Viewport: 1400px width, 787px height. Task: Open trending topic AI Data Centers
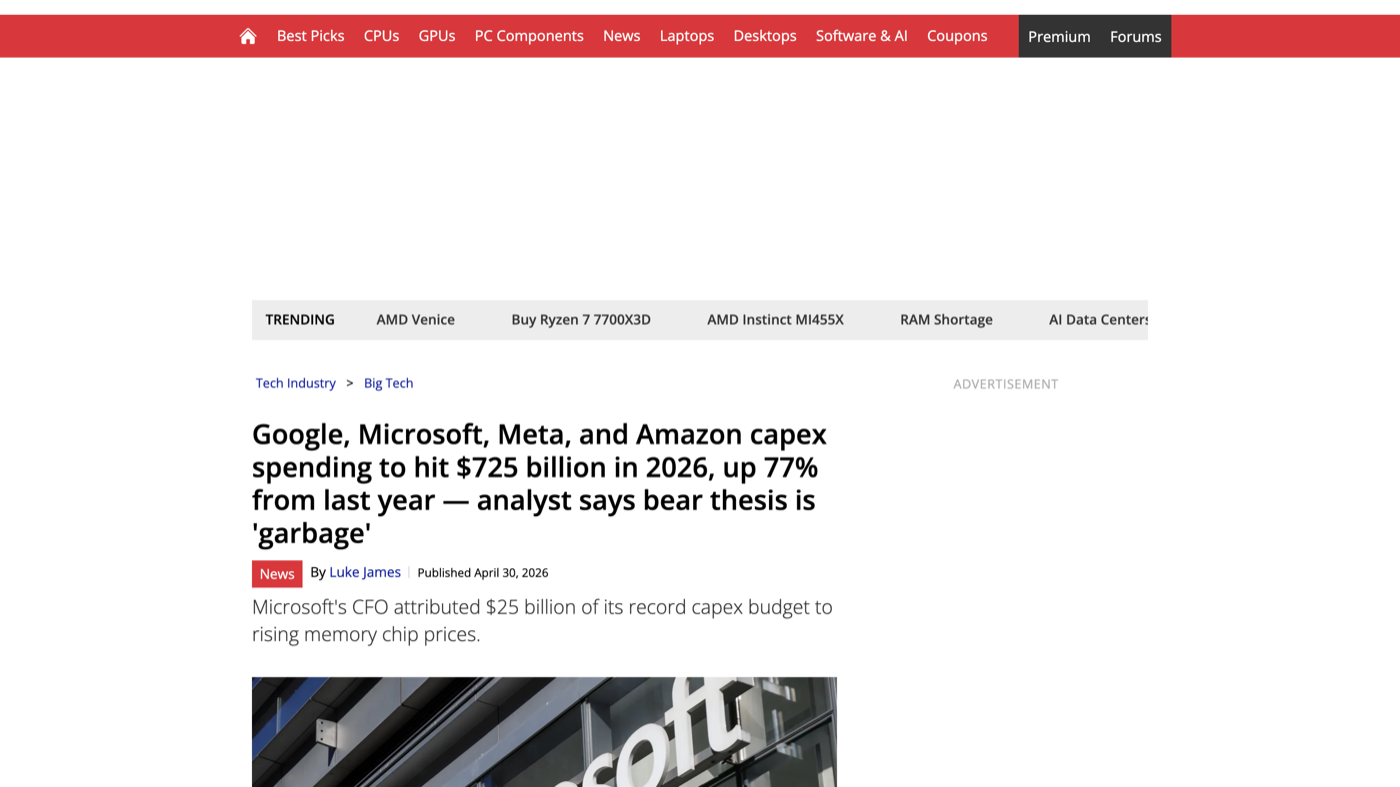click(1098, 320)
